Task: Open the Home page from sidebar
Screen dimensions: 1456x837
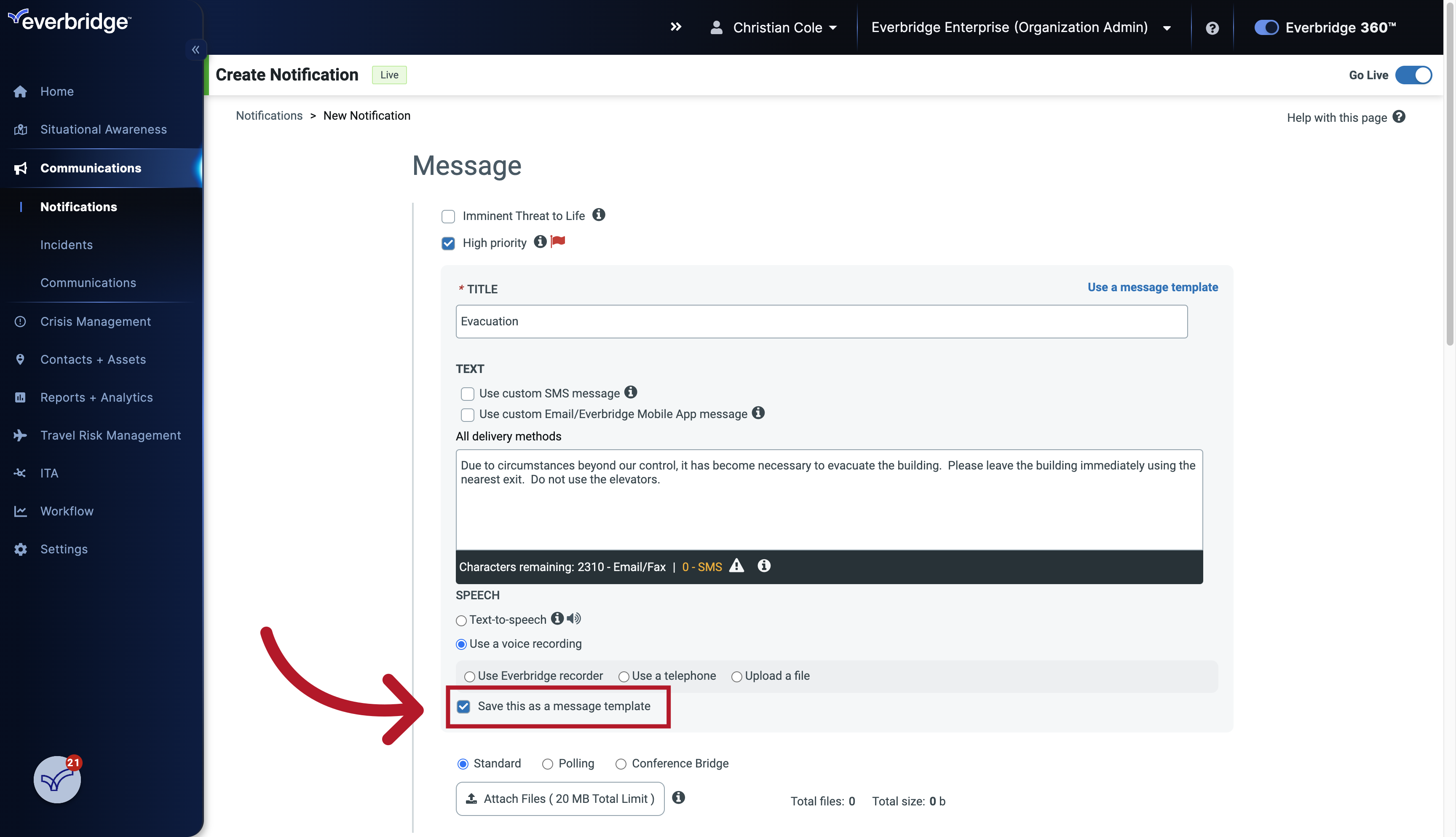Action: (56, 91)
